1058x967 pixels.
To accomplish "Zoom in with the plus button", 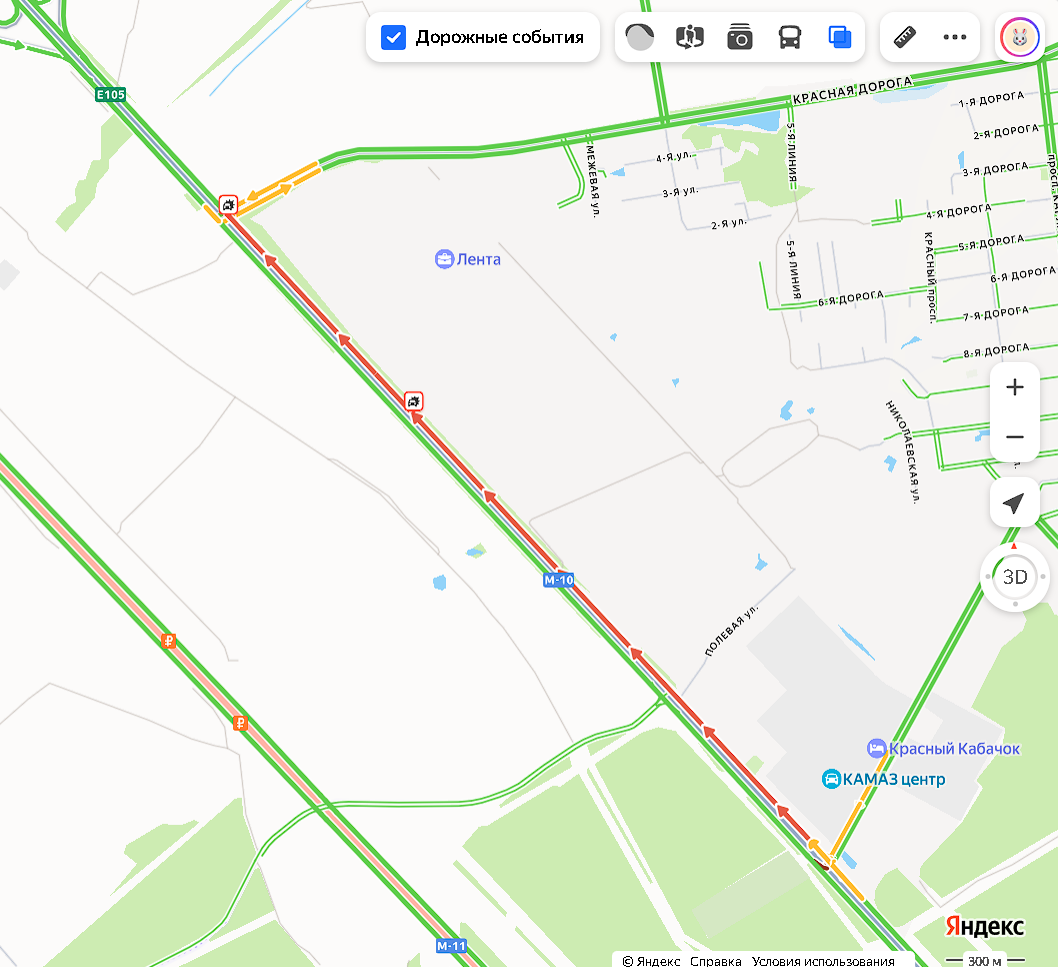I will click(1014, 387).
